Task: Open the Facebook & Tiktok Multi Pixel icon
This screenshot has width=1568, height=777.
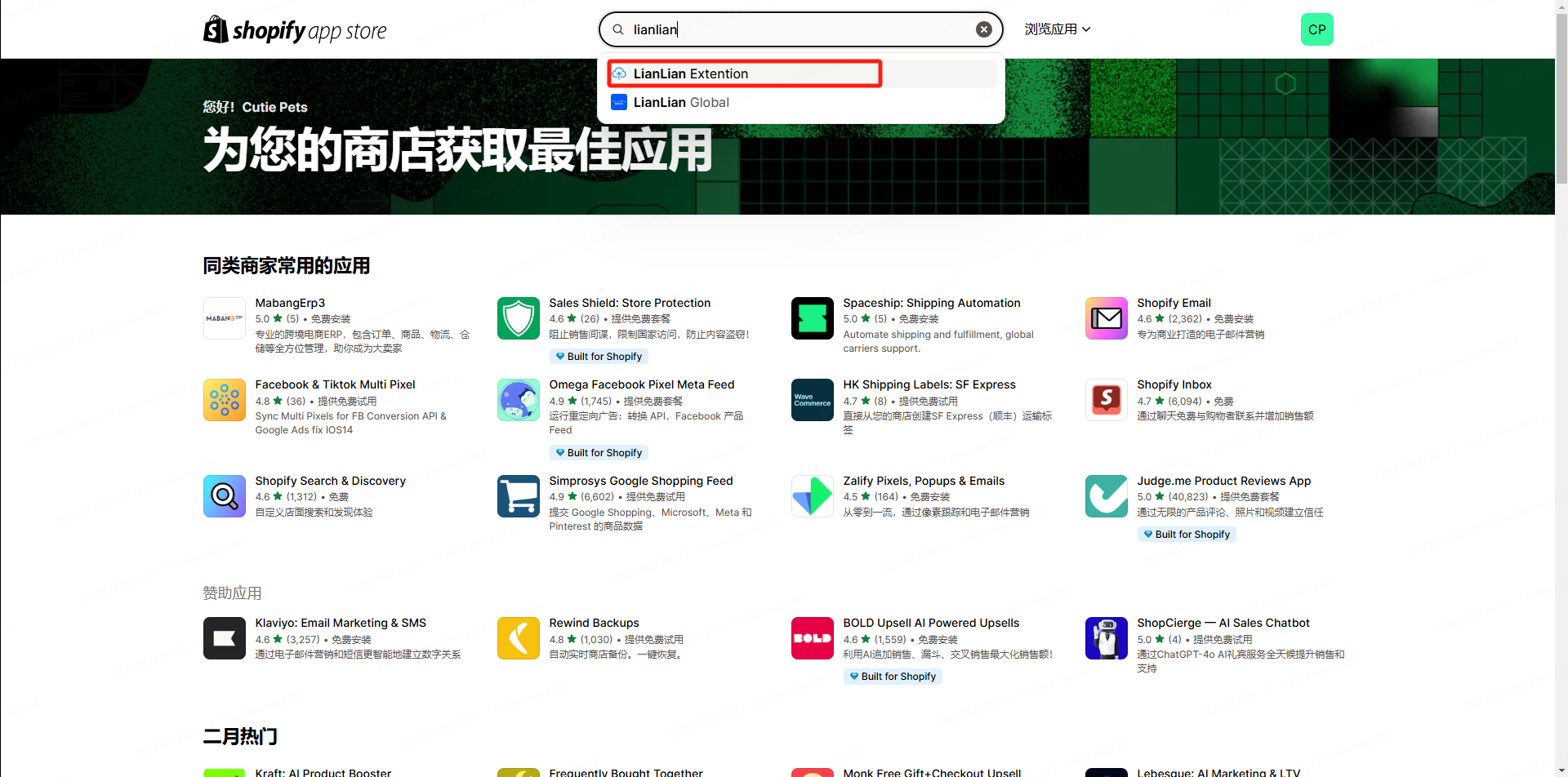Action: point(225,400)
